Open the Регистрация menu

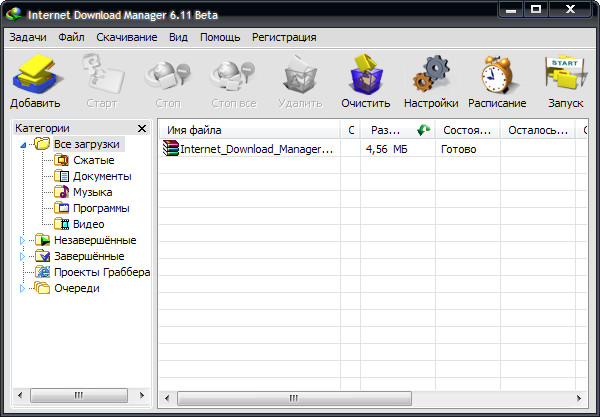click(284, 37)
